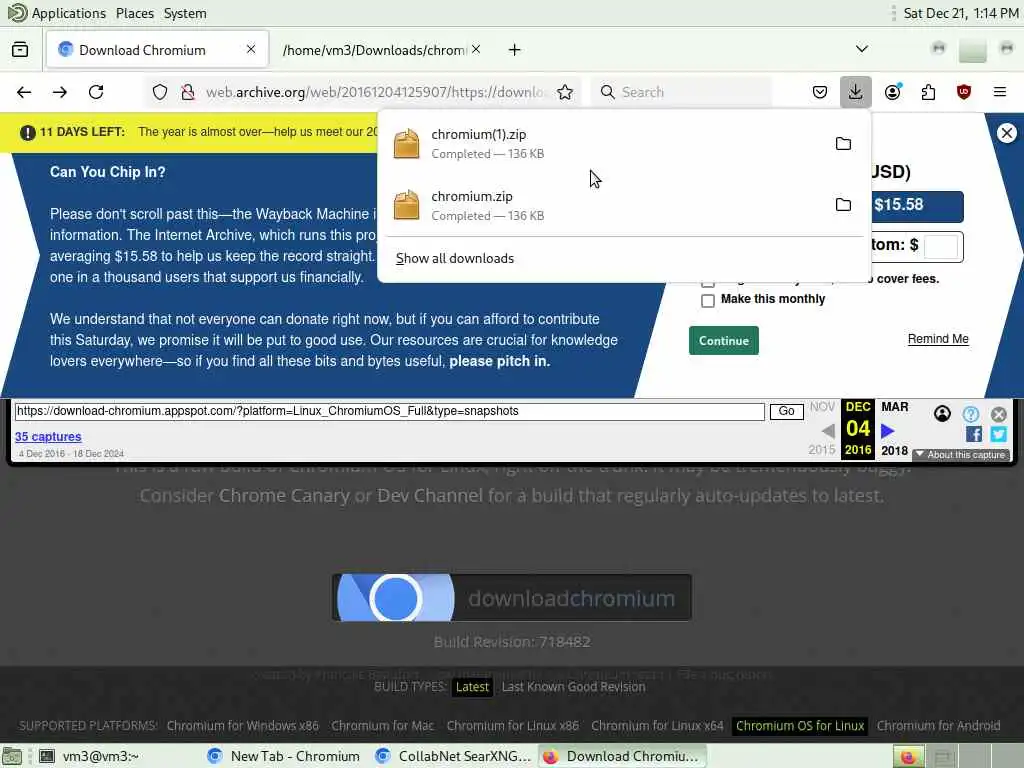Viewport: 1024px width, 768px height.
Task: Switch to the Download Chromium tab
Action: pos(157,50)
